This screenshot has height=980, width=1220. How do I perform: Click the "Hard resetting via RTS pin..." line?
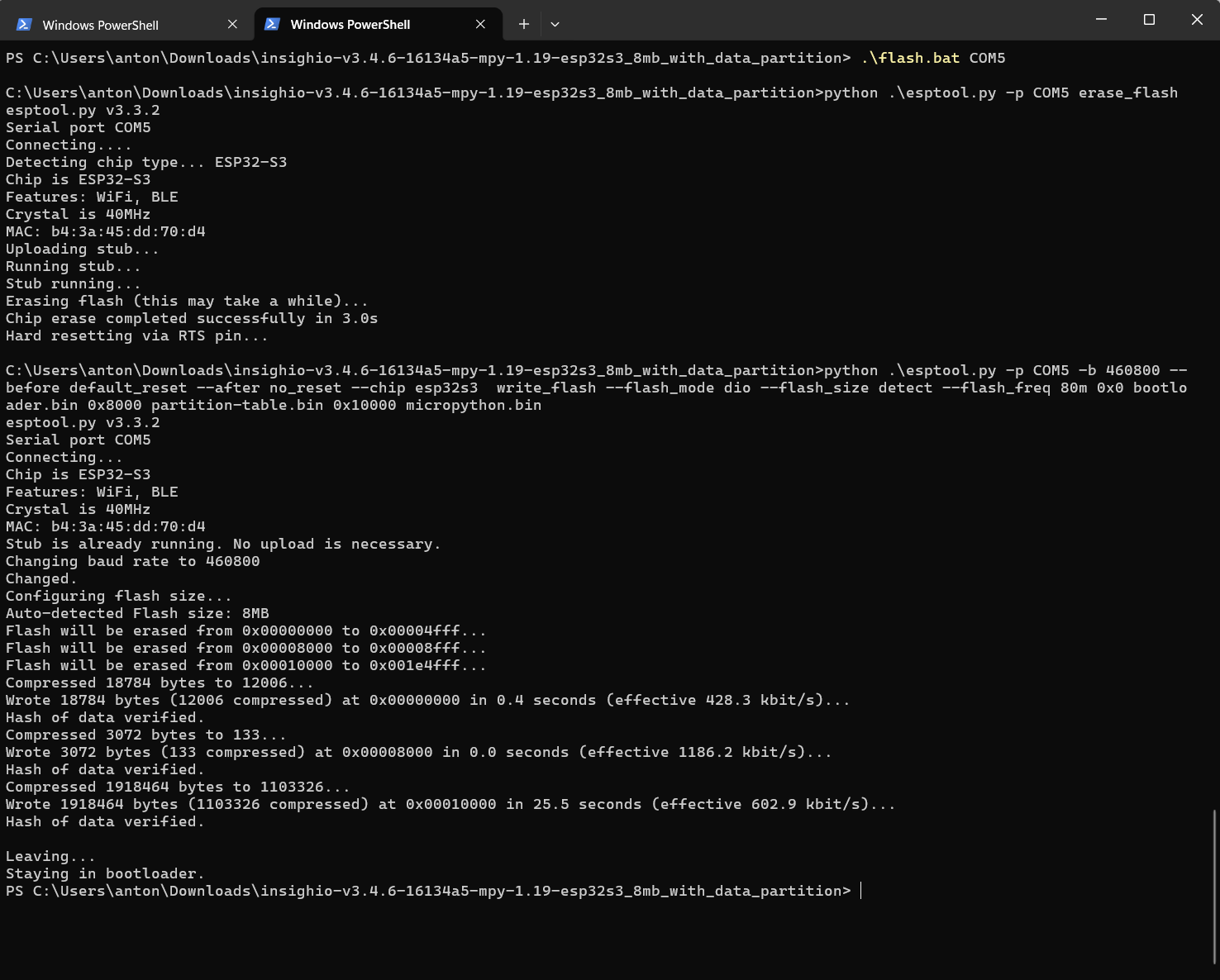click(137, 335)
